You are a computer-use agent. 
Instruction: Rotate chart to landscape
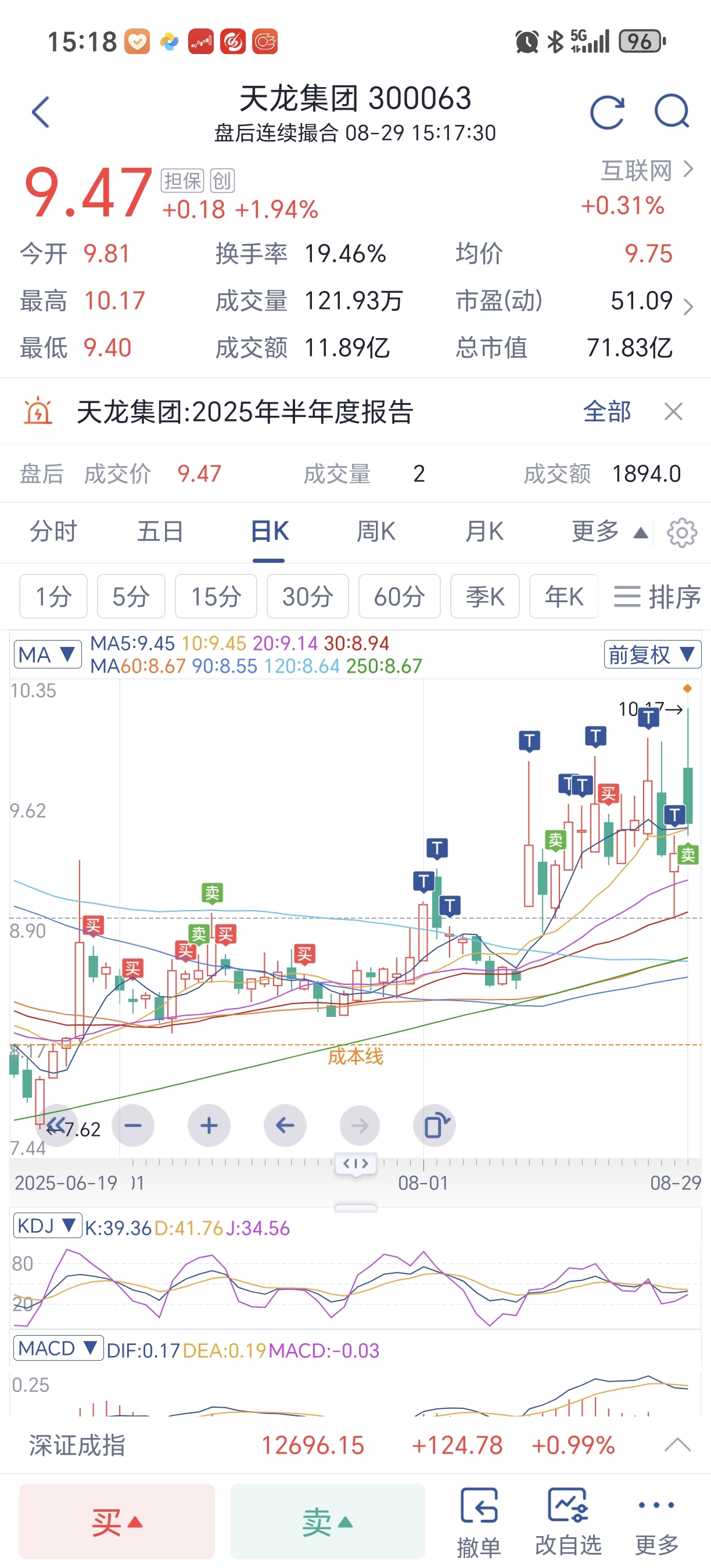pos(435,1125)
